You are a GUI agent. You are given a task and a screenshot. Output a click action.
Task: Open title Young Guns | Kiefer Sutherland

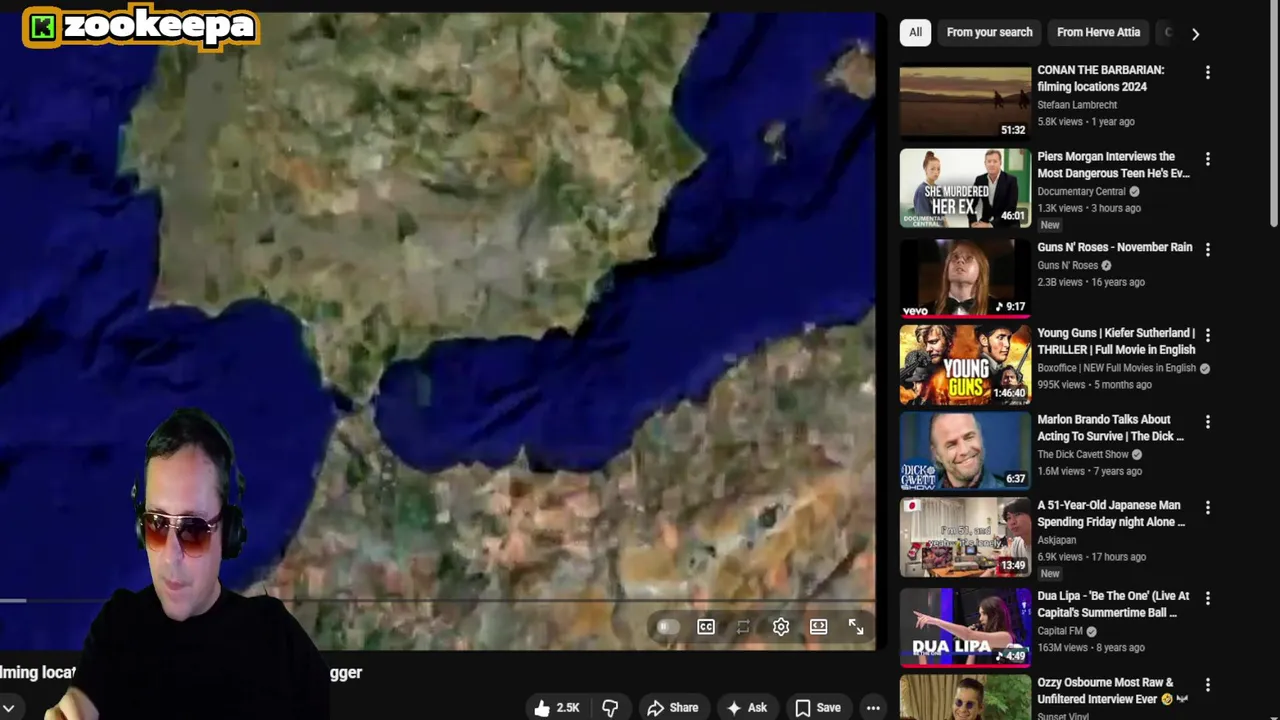[x=1116, y=341]
